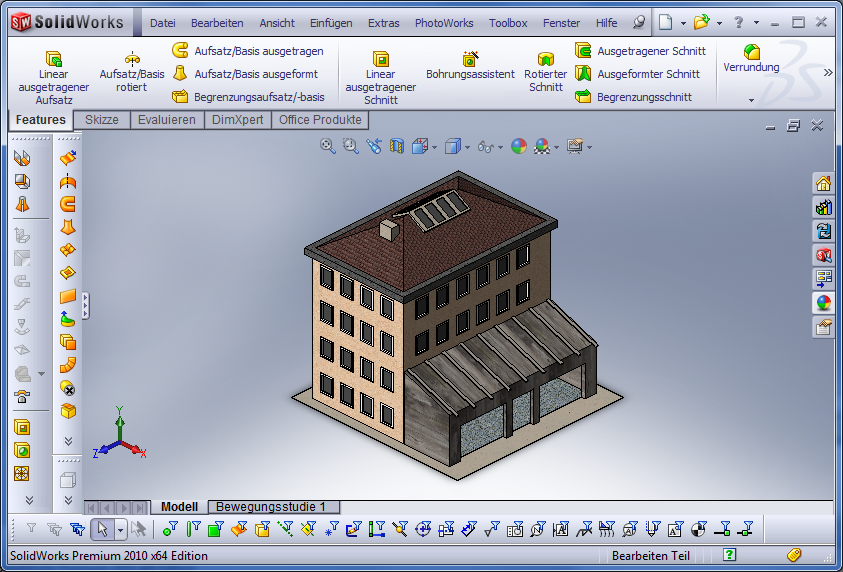Switch to the Skizze tab
This screenshot has height=572, width=843.
tap(101, 120)
